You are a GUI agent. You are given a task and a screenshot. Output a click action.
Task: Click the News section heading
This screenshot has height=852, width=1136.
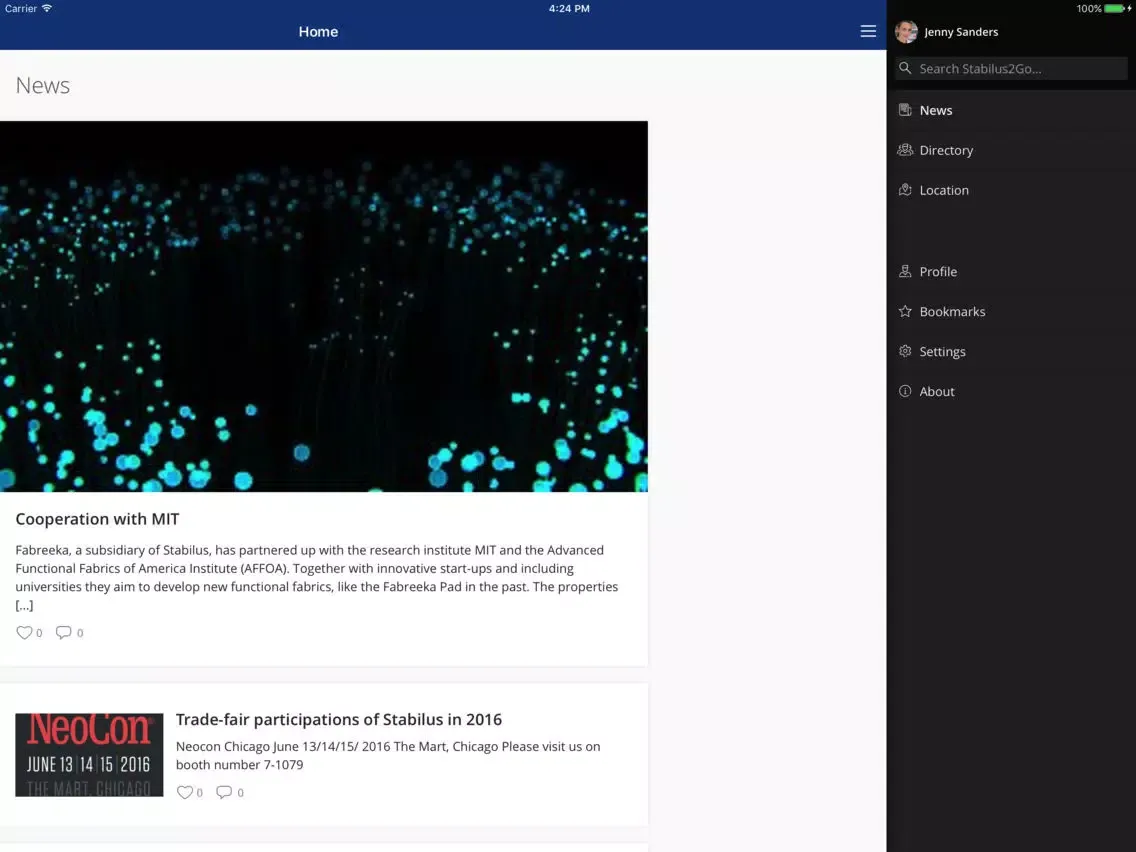[x=43, y=85]
